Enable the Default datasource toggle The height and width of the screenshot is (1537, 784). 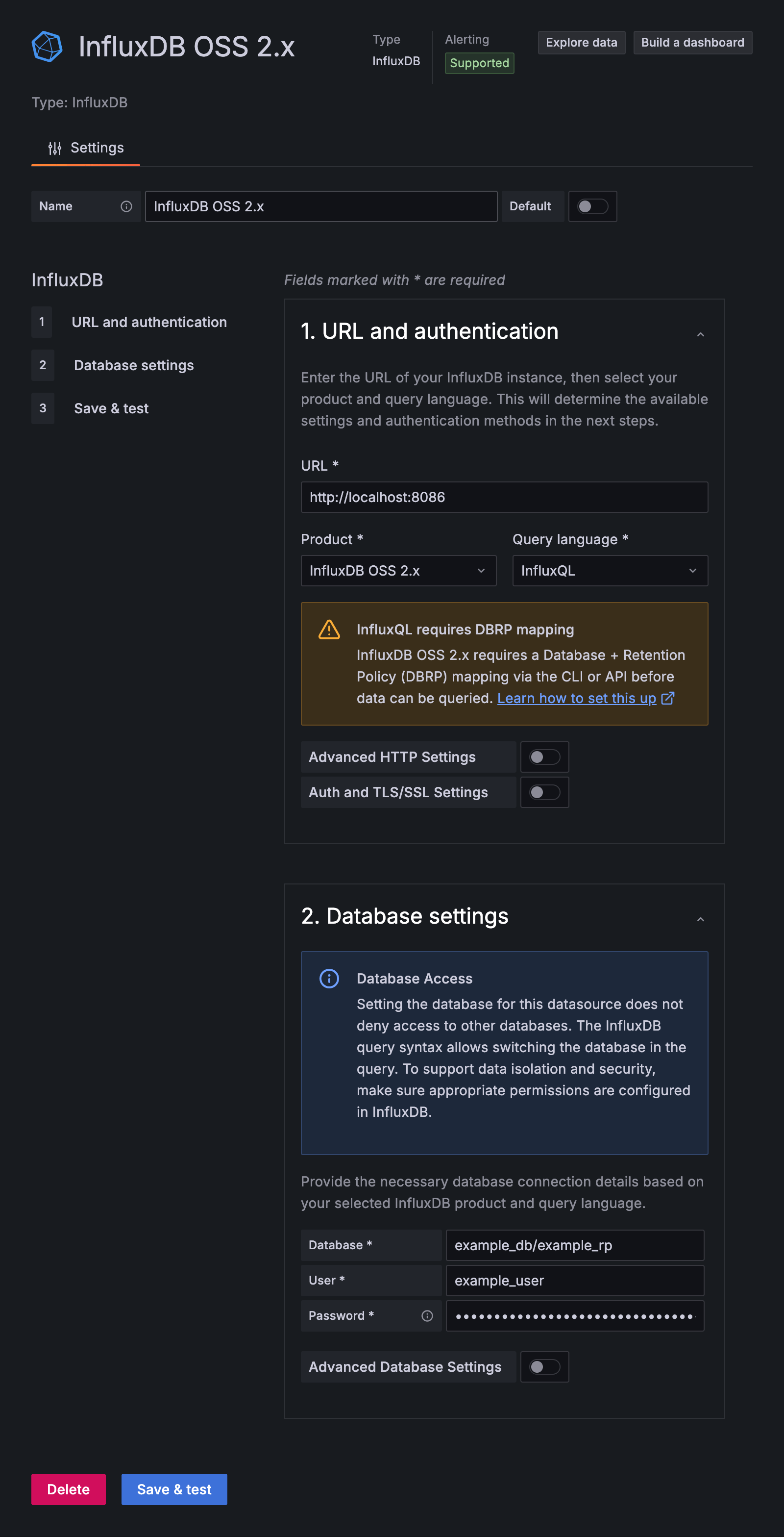[592, 206]
